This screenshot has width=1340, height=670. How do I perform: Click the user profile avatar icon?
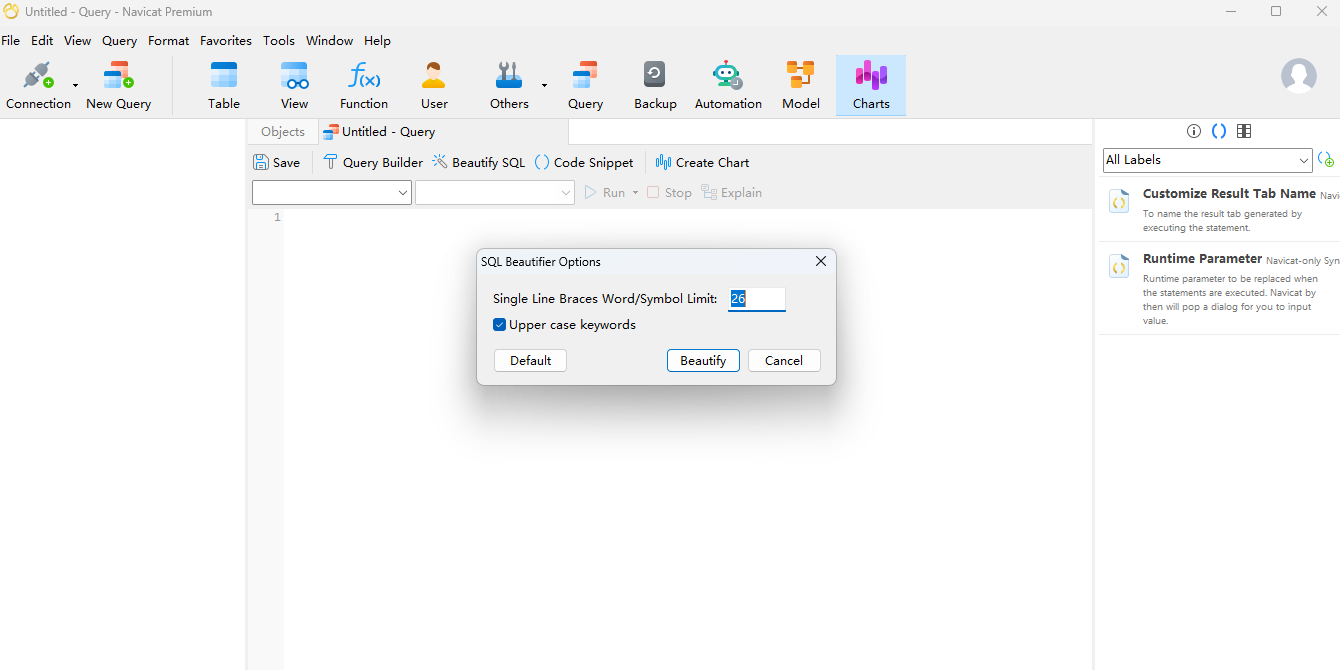1299,76
